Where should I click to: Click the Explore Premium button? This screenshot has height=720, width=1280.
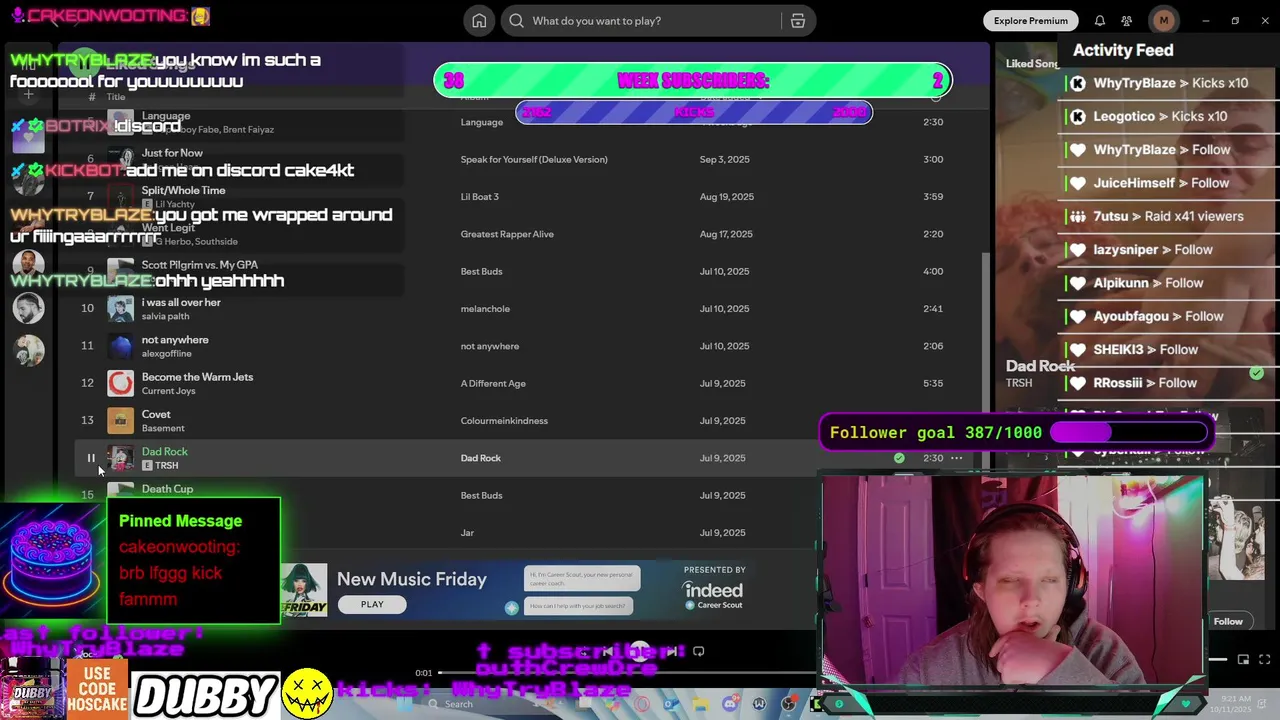[x=1030, y=21]
